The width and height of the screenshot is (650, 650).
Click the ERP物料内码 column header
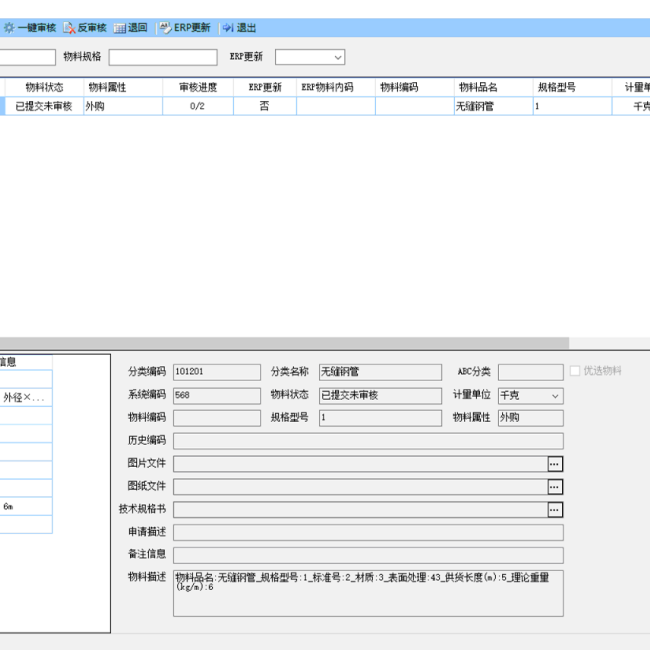pos(336,87)
